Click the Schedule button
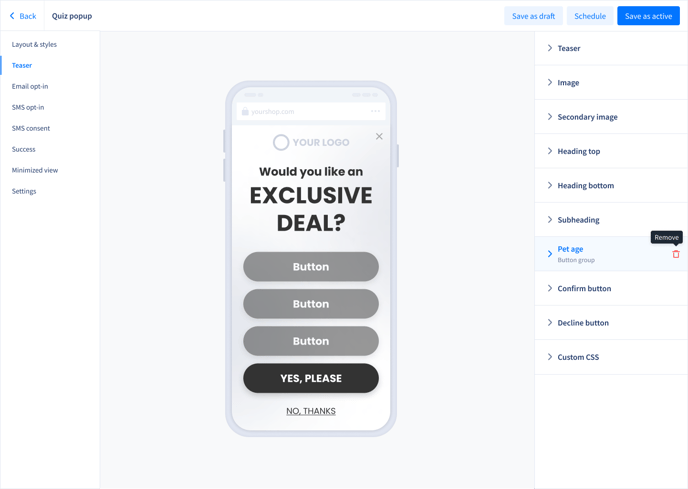 [x=590, y=16]
